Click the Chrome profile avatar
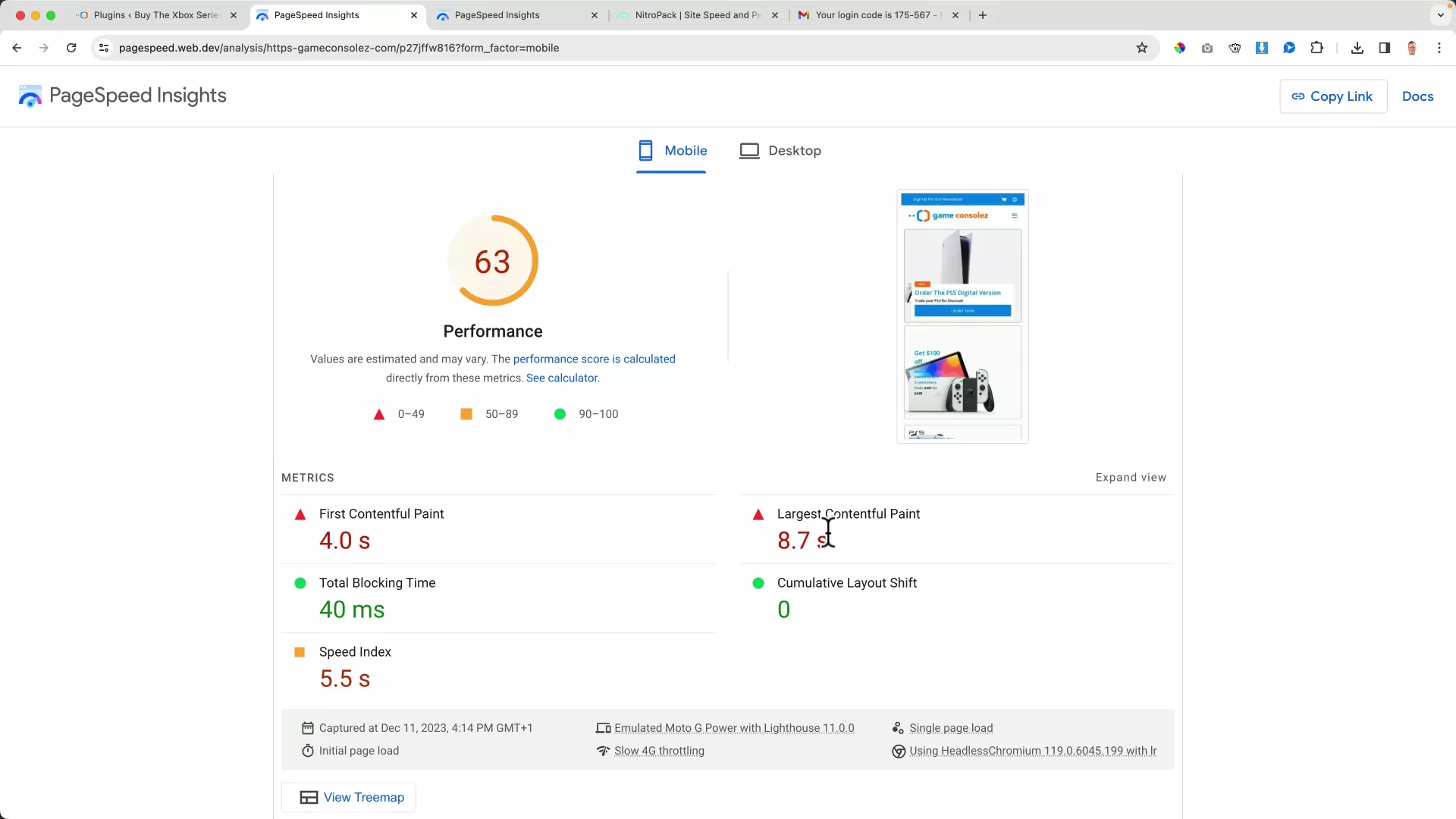 point(1411,48)
